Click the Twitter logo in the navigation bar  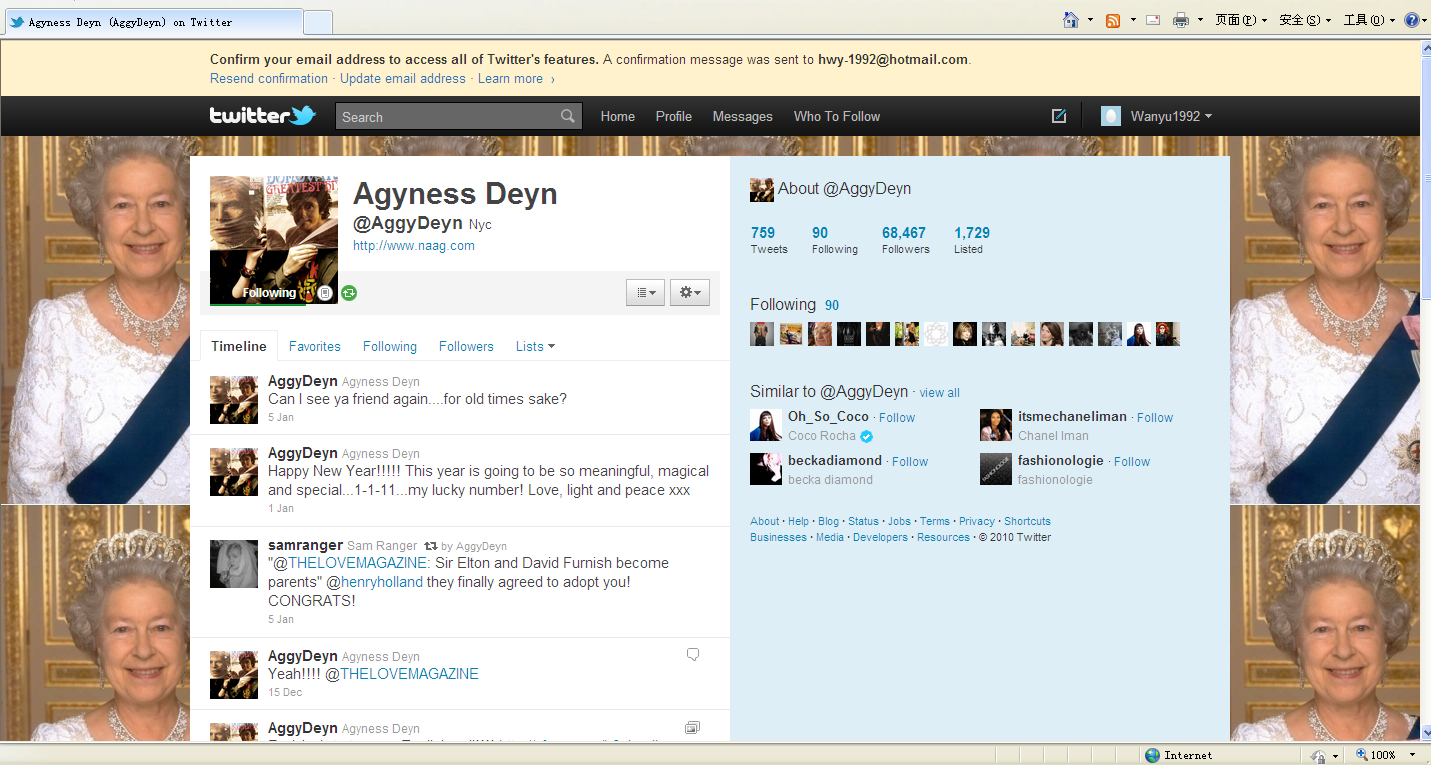[x=263, y=116]
